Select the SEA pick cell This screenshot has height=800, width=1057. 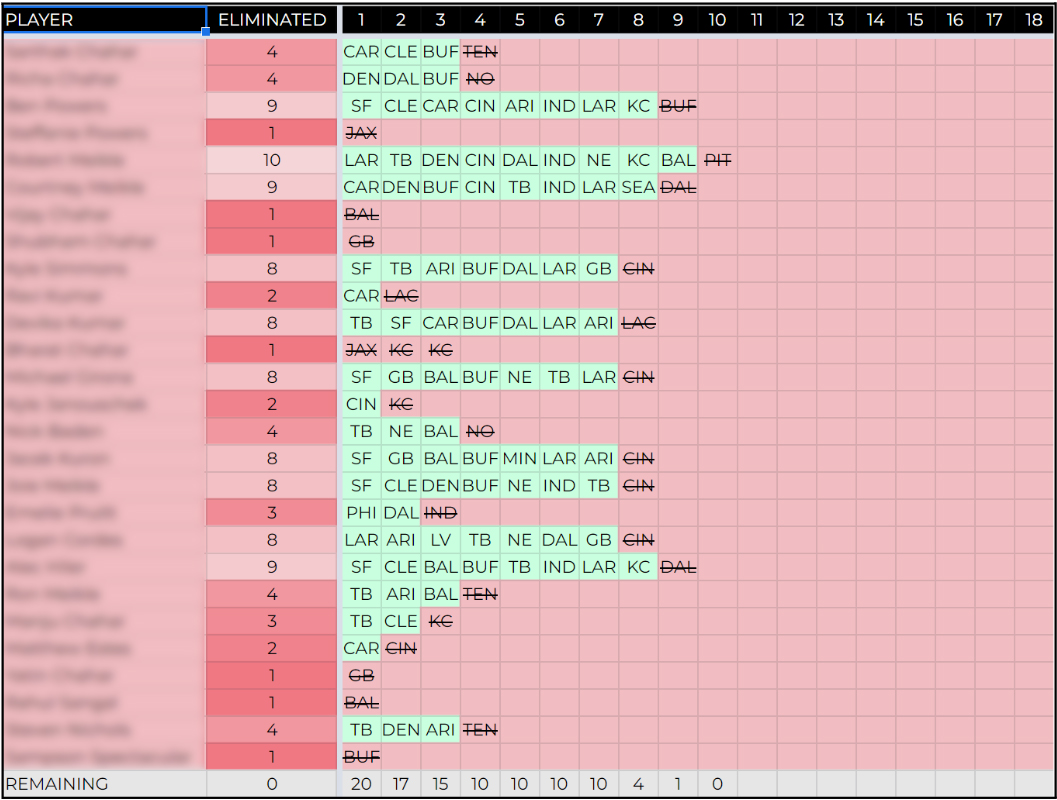click(638, 187)
